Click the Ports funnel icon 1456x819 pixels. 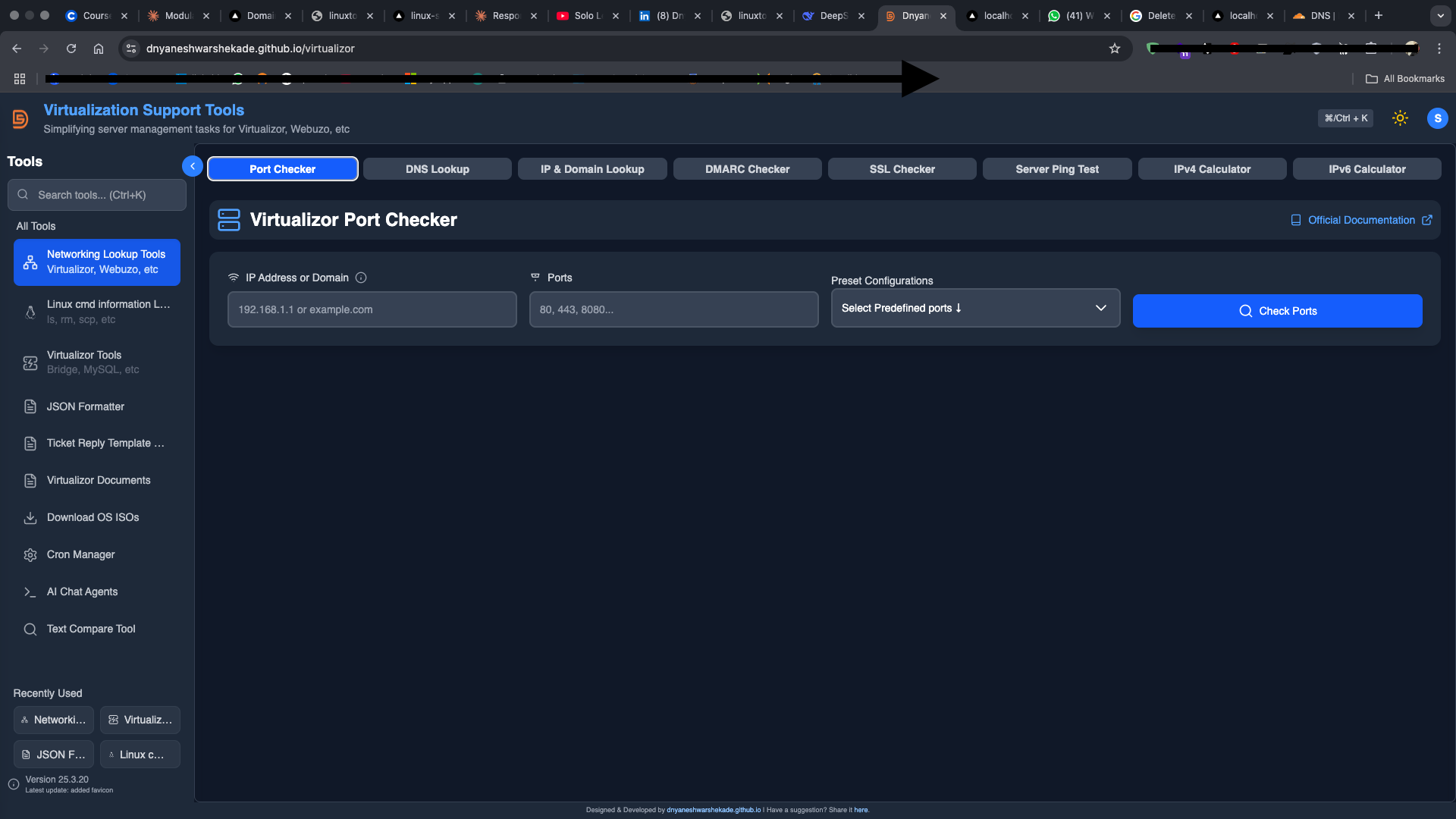(535, 278)
